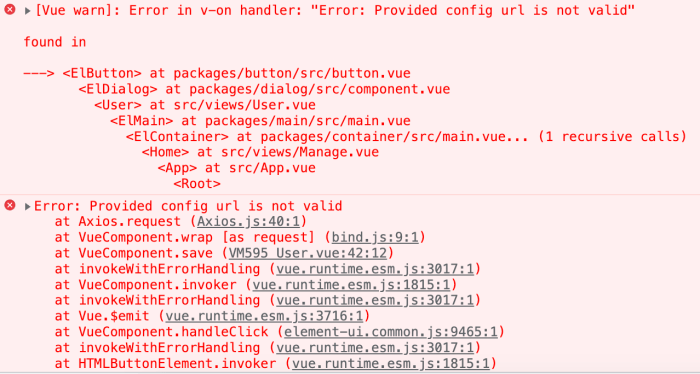Open vue.runtime.esm.js:3716:1 link on Vue.$emit line
The width and height of the screenshot is (700, 374).
(264, 316)
